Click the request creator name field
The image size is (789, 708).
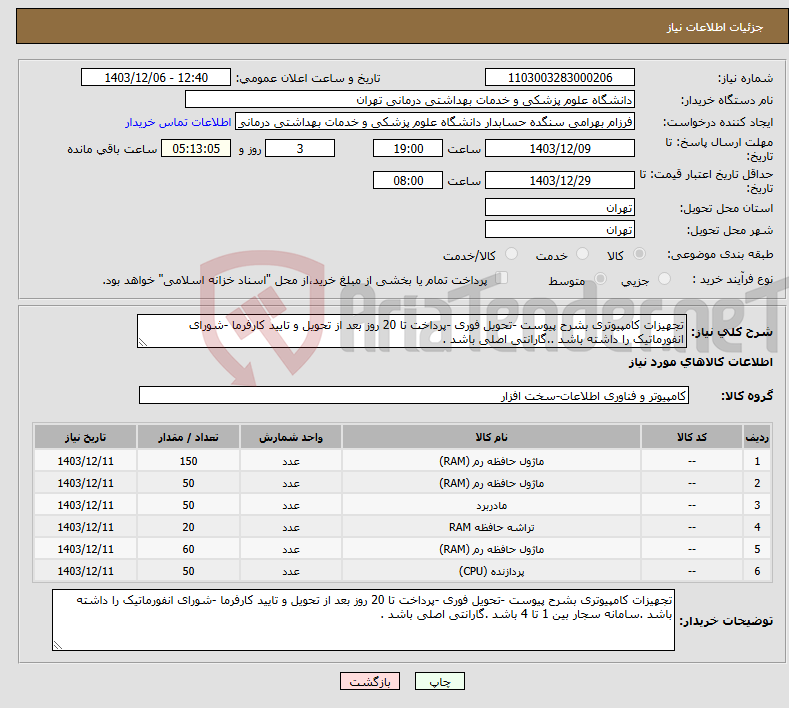pos(435,122)
